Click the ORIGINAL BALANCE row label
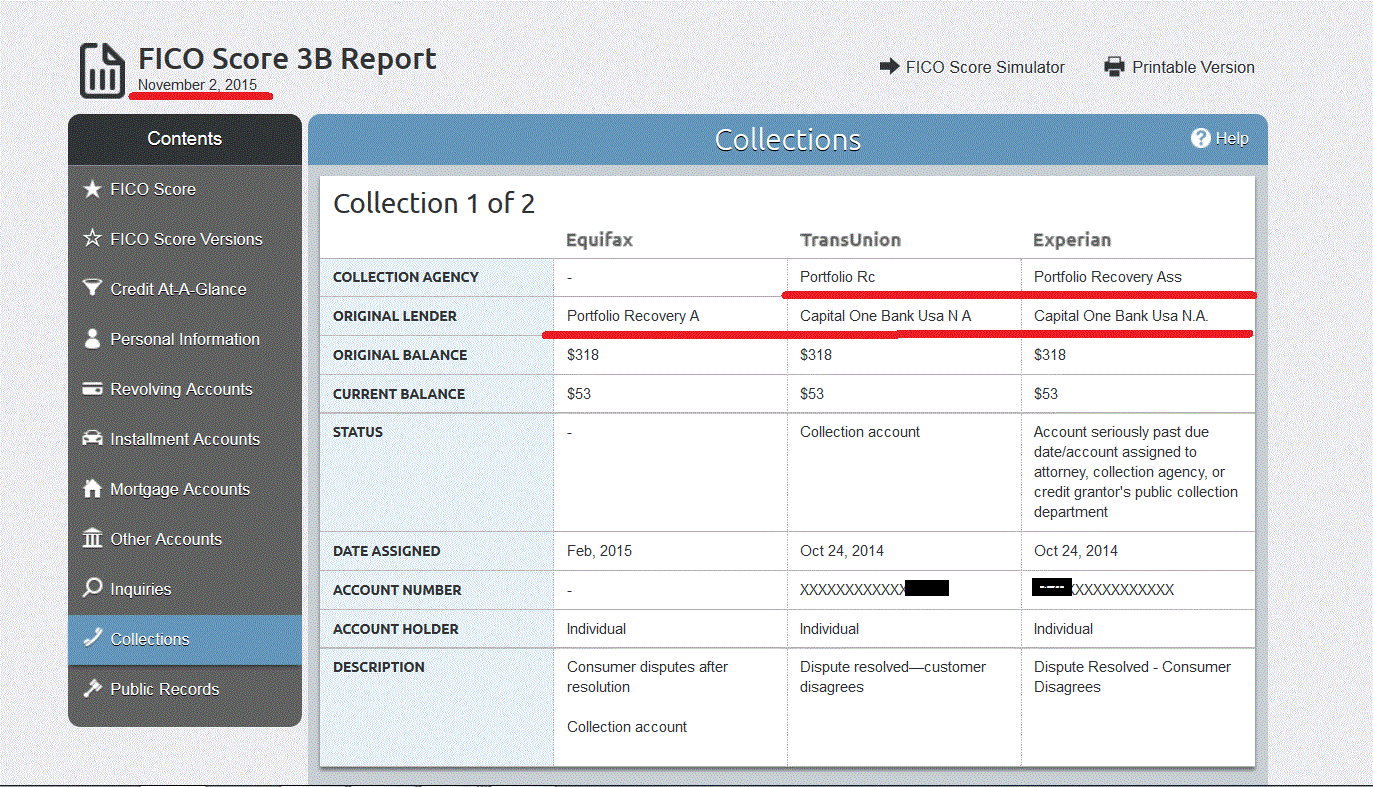 [x=400, y=355]
